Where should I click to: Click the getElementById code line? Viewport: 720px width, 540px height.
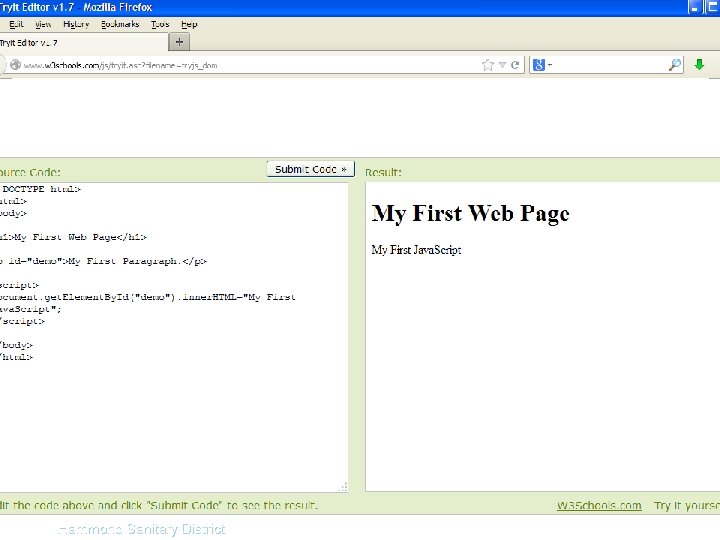[x=147, y=297]
